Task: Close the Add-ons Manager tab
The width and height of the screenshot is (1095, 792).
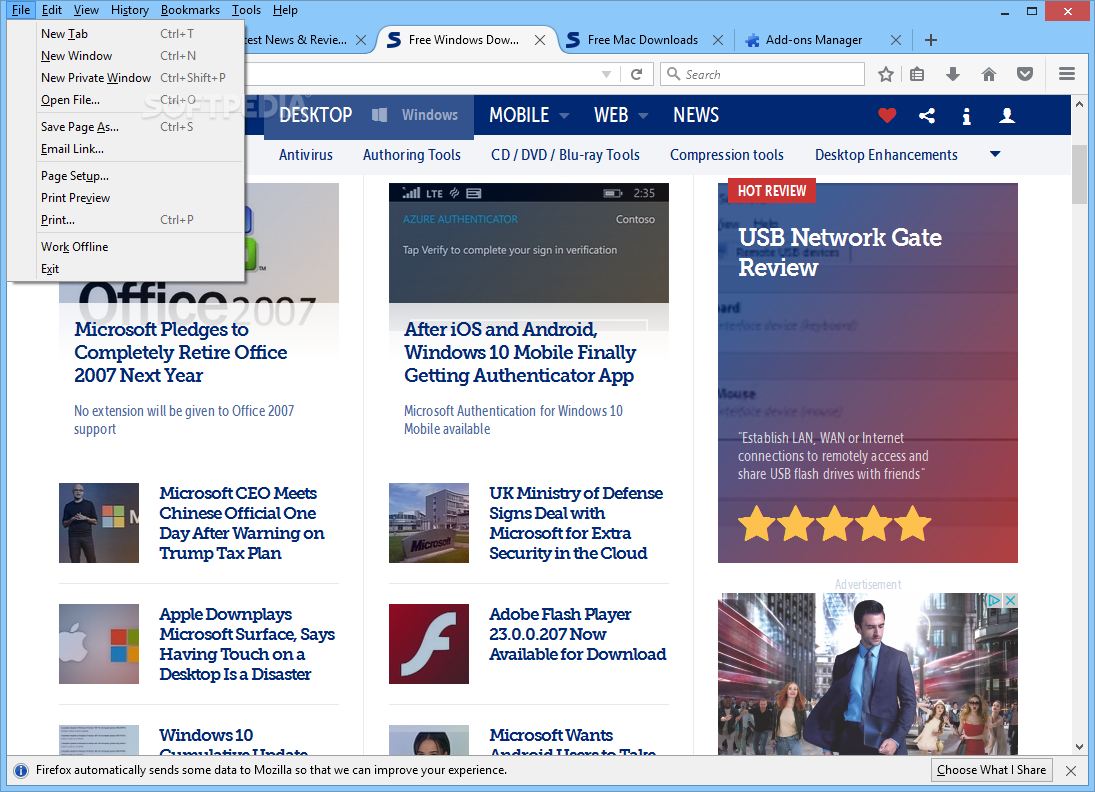Action: [x=896, y=40]
